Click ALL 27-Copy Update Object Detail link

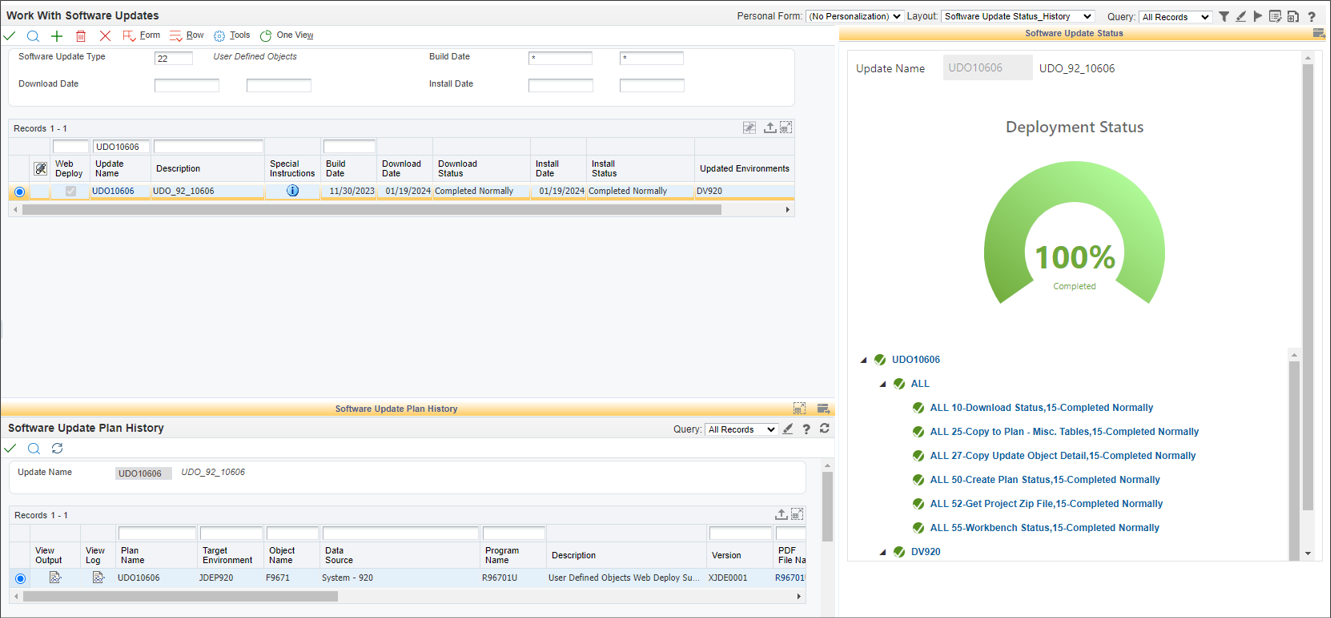(1063, 456)
